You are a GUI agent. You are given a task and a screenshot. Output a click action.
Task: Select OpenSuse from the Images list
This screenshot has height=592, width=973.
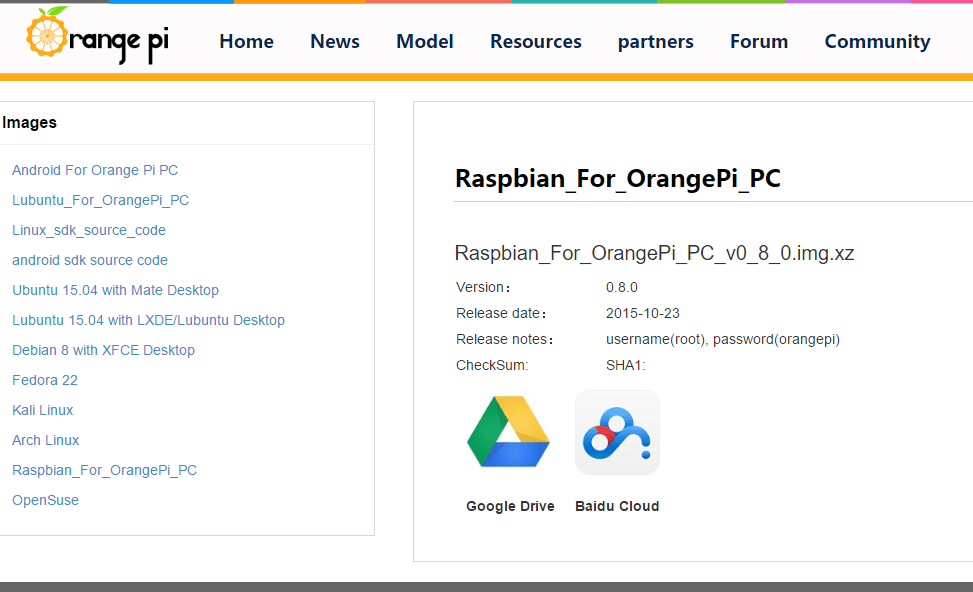[x=45, y=500]
